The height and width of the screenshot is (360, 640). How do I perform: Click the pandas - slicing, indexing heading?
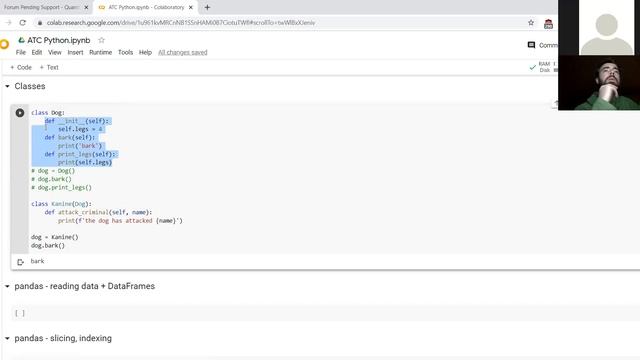click(x=63, y=338)
